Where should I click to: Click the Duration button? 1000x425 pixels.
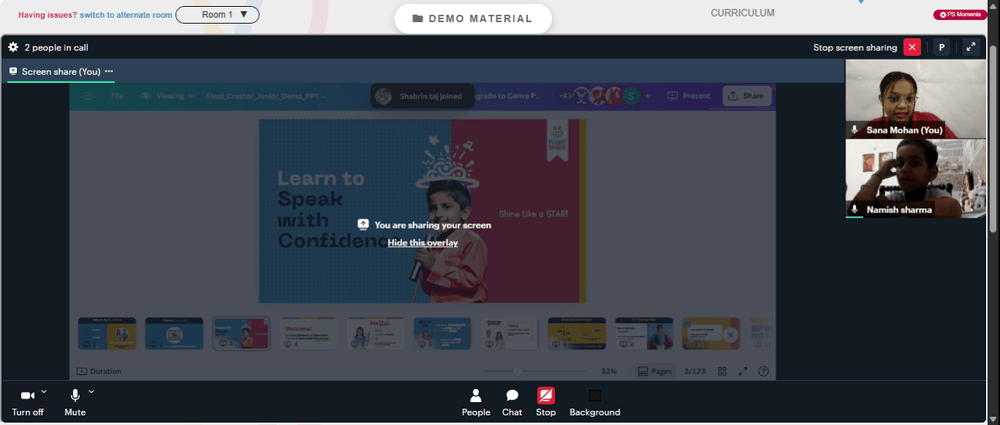[99, 371]
